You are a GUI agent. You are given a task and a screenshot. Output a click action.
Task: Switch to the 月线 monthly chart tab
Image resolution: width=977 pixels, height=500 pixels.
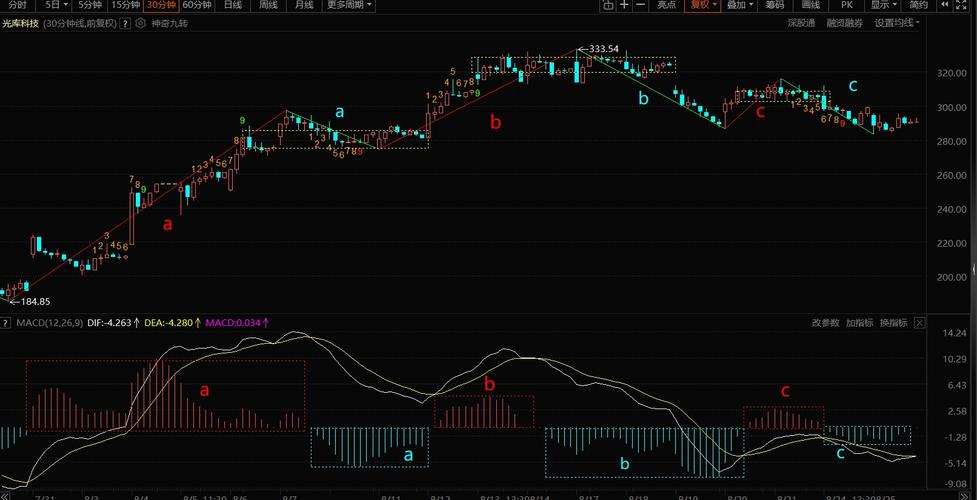tap(303, 5)
